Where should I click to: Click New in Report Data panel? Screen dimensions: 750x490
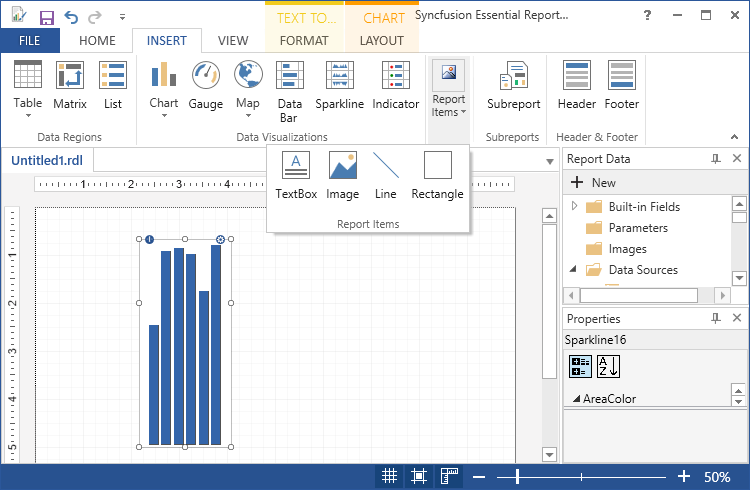click(x=593, y=183)
